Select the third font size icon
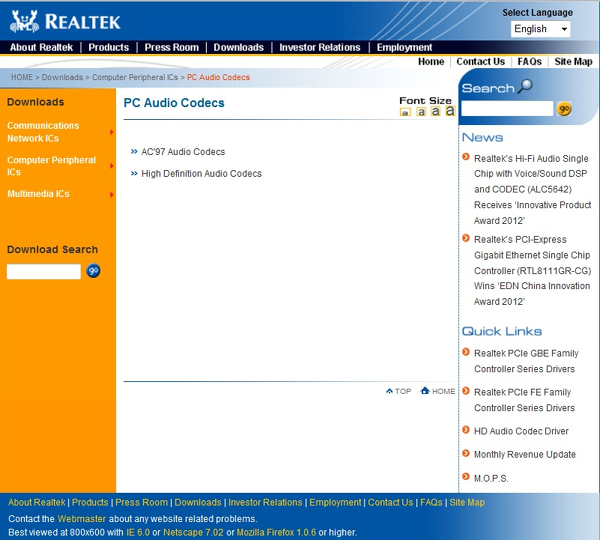This screenshot has height=540, width=600. pyautogui.click(x=435, y=111)
